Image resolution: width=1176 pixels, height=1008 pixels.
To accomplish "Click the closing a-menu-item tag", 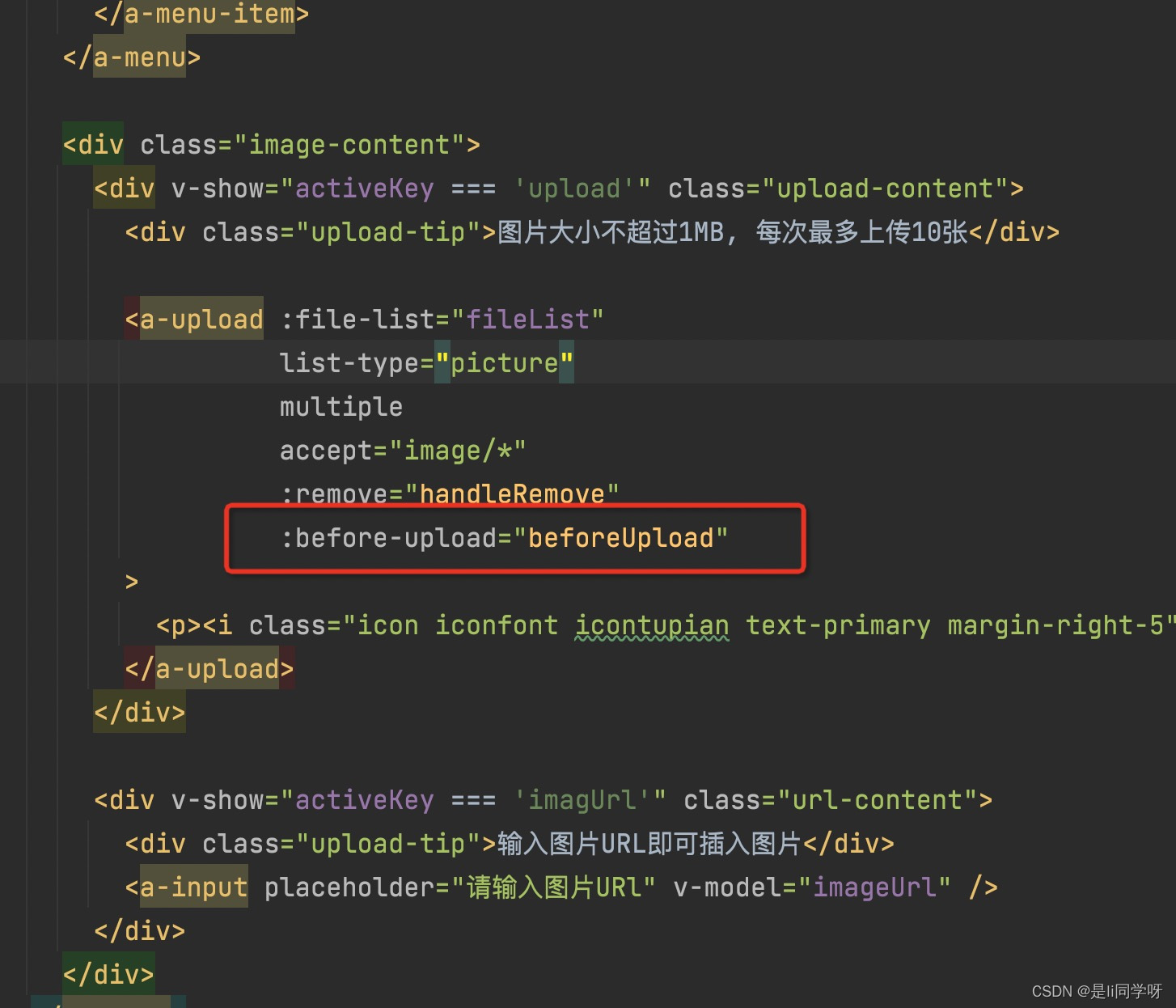I will pyautogui.click(x=201, y=14).
